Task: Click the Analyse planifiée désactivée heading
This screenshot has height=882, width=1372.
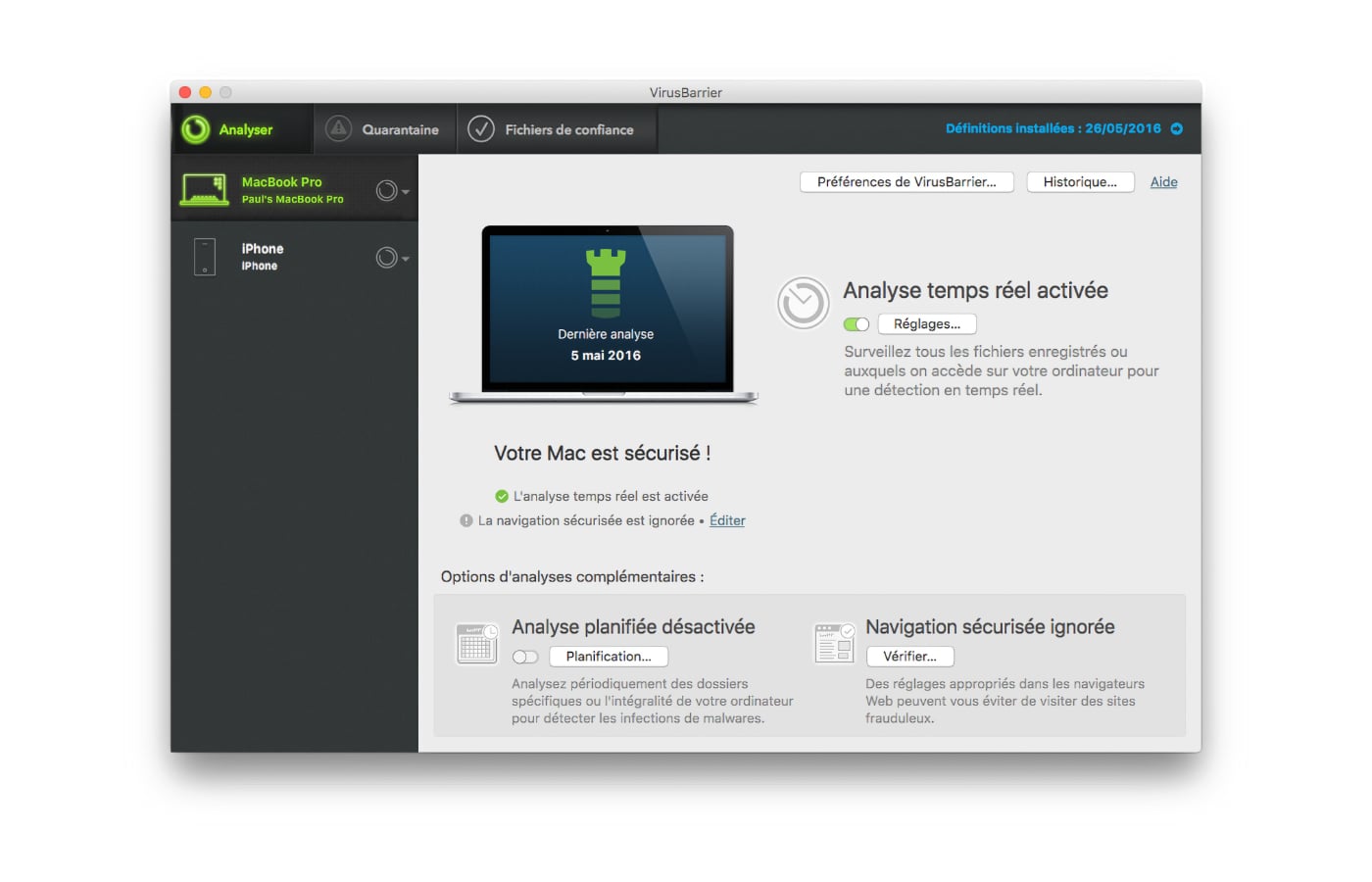Action: (633, 627)
